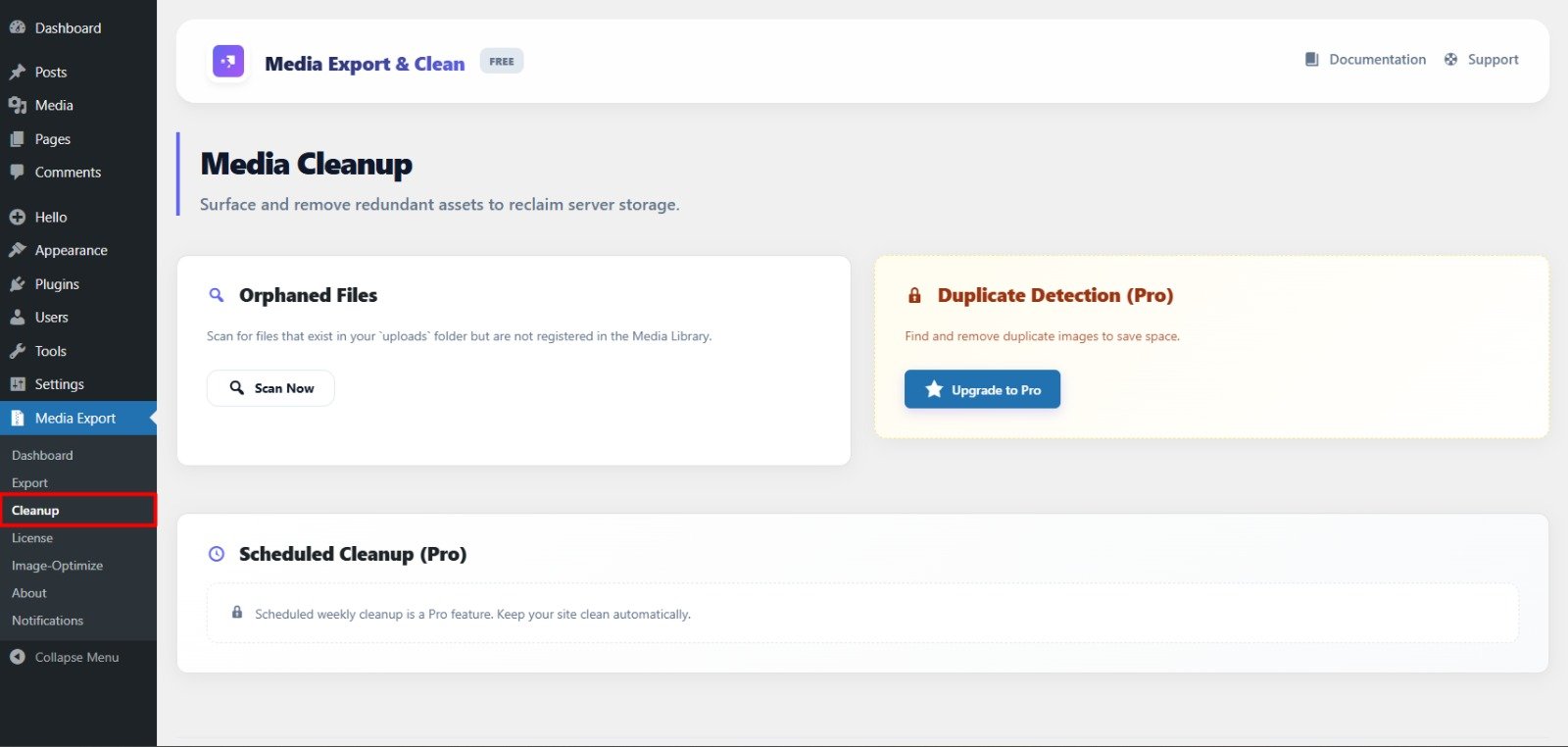Click the Scheduled Cleanup clock icon
1568x747 pixels.
tap(217, 554)
